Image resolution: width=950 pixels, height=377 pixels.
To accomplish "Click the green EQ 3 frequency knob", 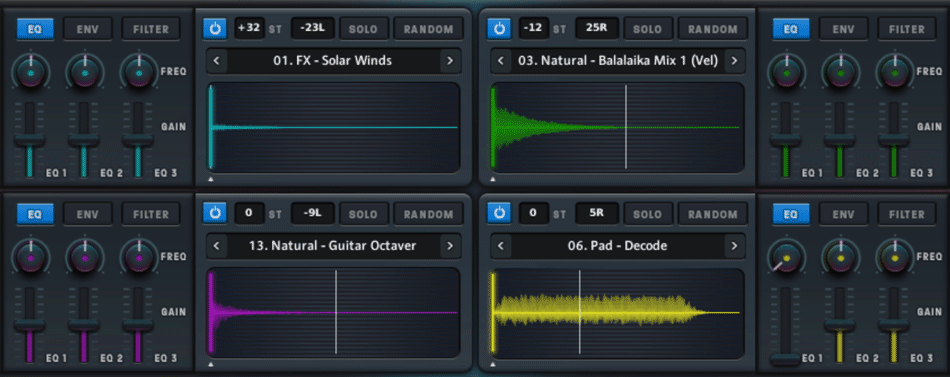I will (x=895, y=73).
